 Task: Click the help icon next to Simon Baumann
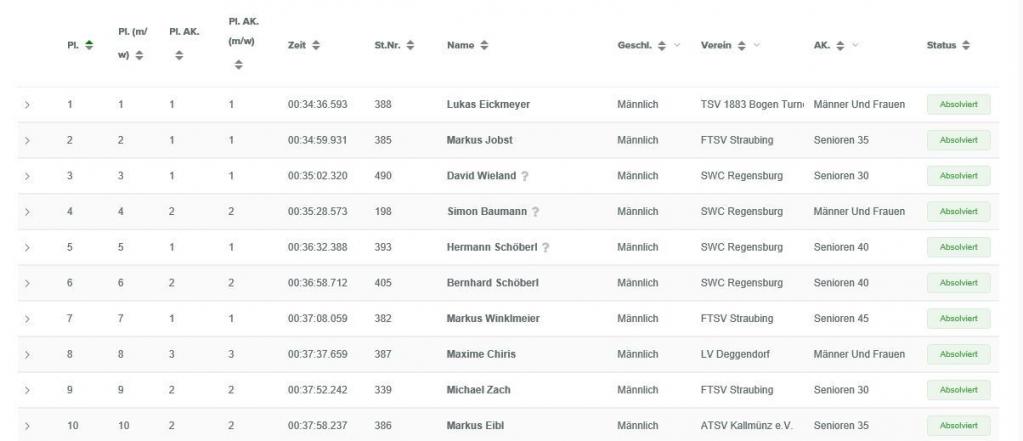tap(535, 212)
